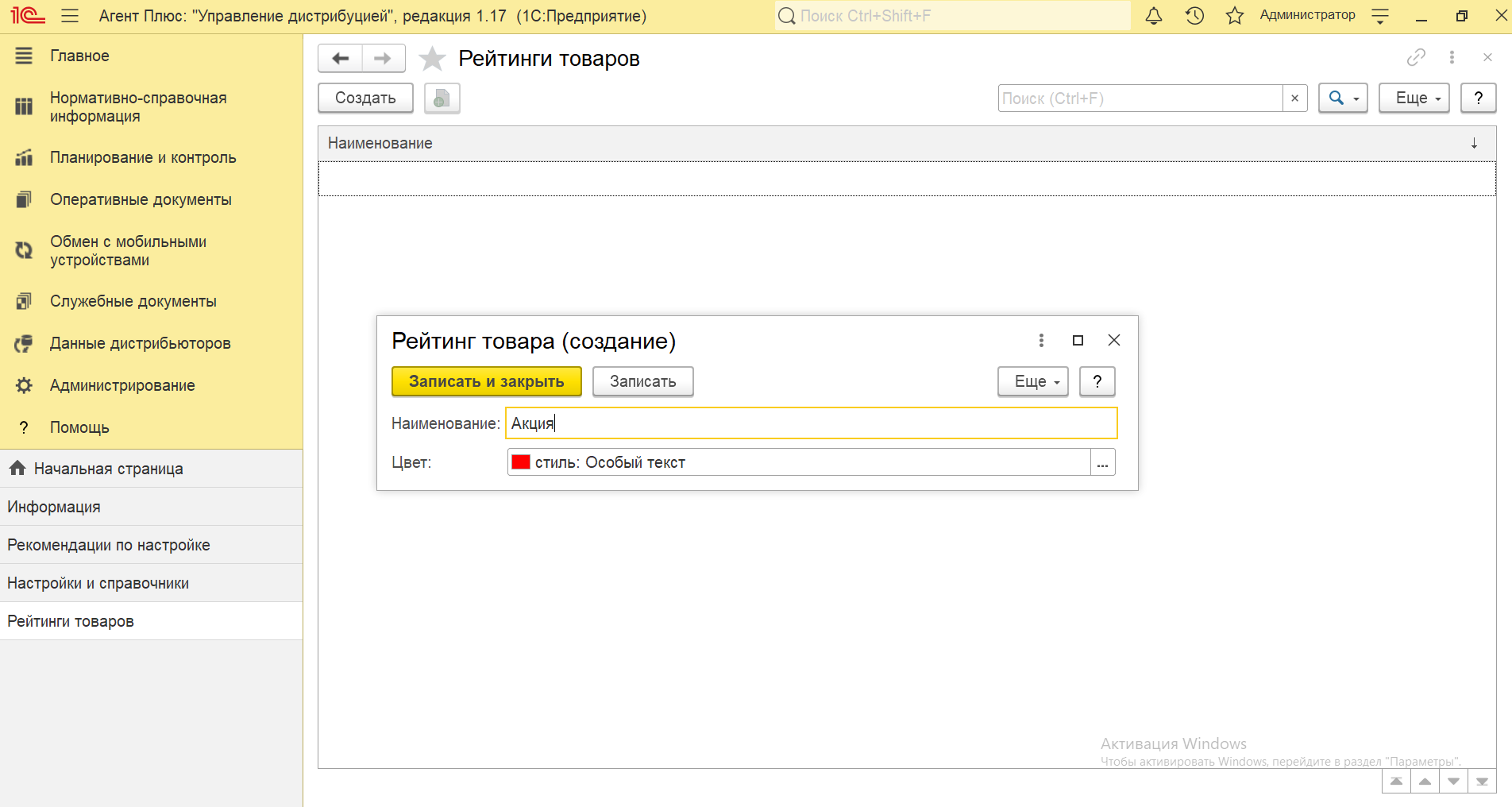This screenshot has height=807, width=1512.
Task: Click the copy-item icon next to Создать
Action: click(442, 98)
